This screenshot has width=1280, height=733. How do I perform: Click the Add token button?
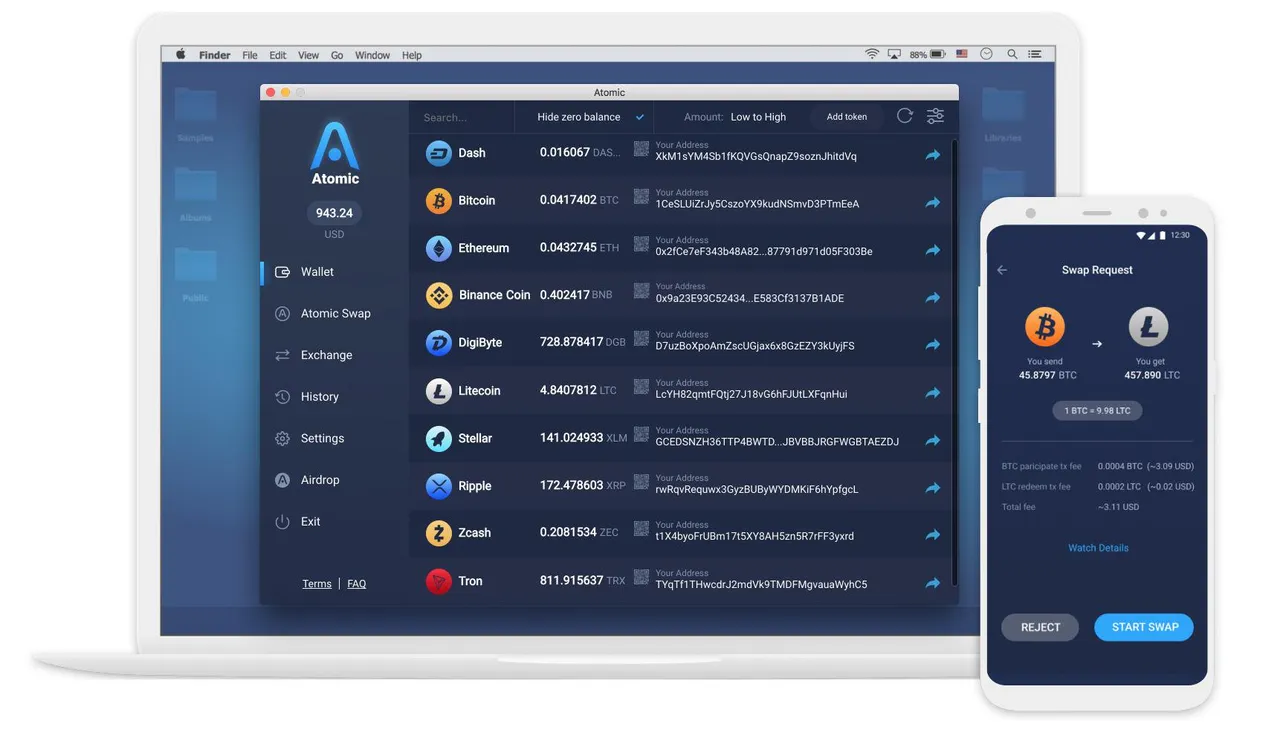coord(847,117)
